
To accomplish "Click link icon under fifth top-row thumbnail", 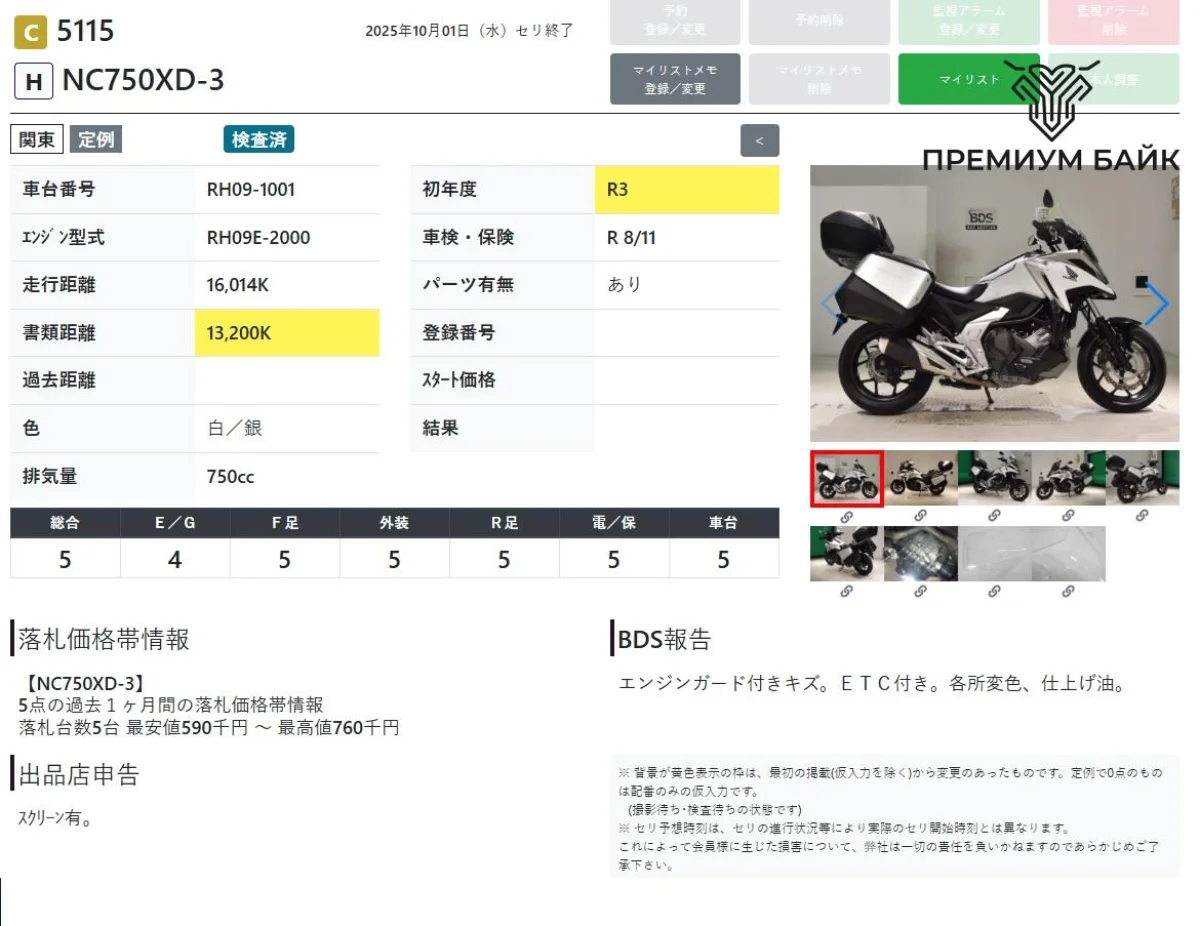I will point(1142,516).
